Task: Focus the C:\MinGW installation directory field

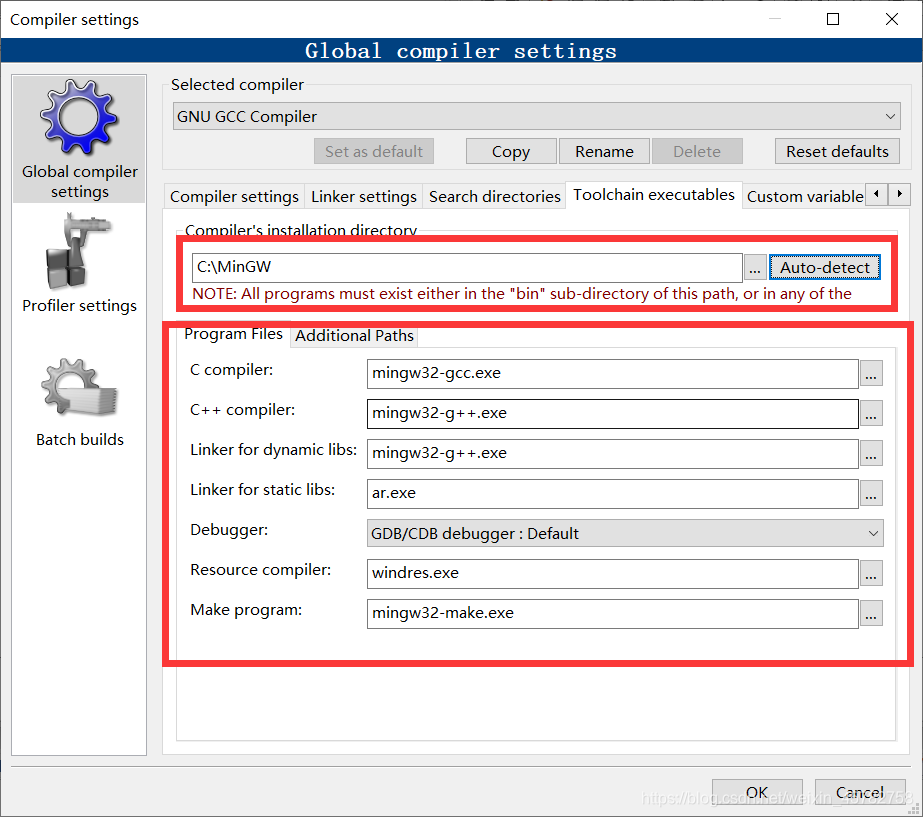Action: 467,268
